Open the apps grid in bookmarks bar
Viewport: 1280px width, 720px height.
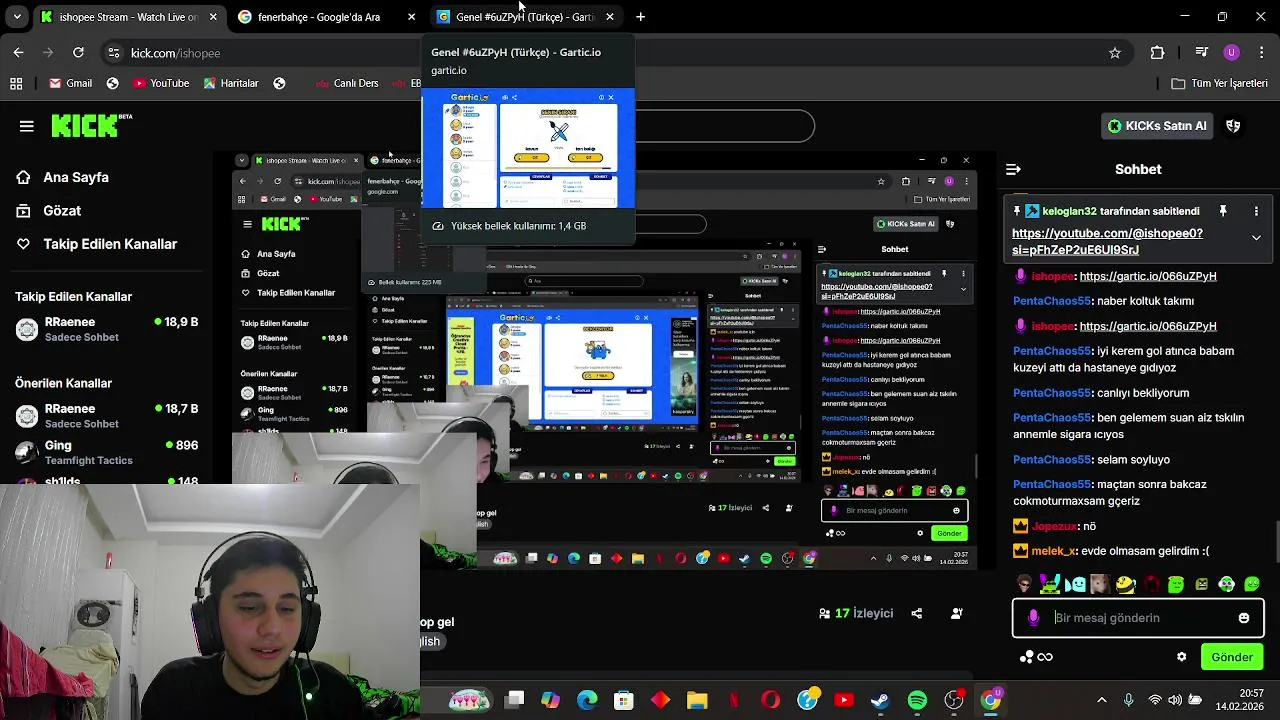[x=16, y=83]
